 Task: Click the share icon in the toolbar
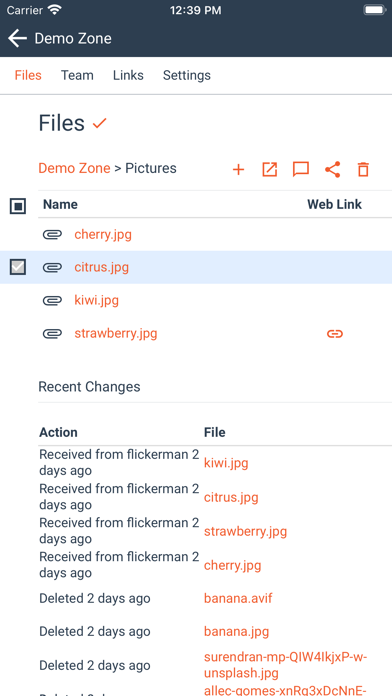[333, 170]
